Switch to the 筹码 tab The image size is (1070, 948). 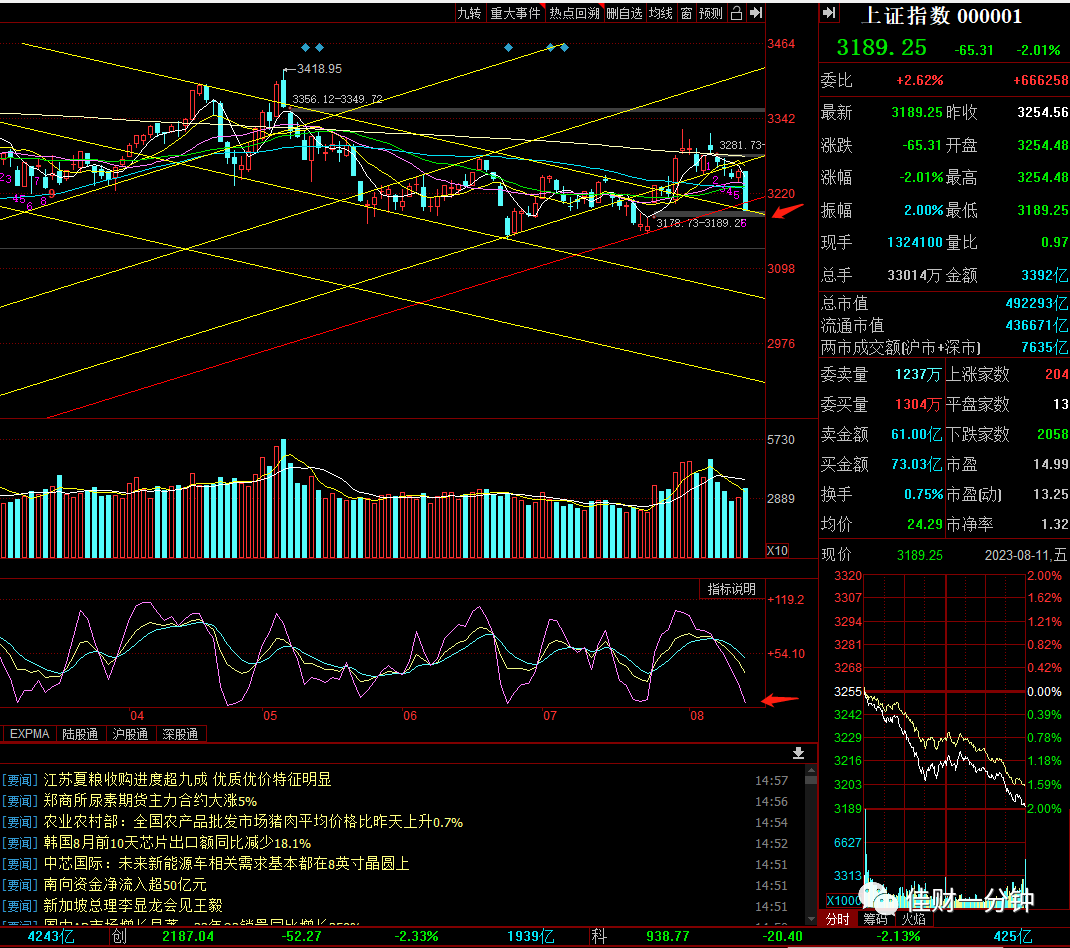[876, 919]
